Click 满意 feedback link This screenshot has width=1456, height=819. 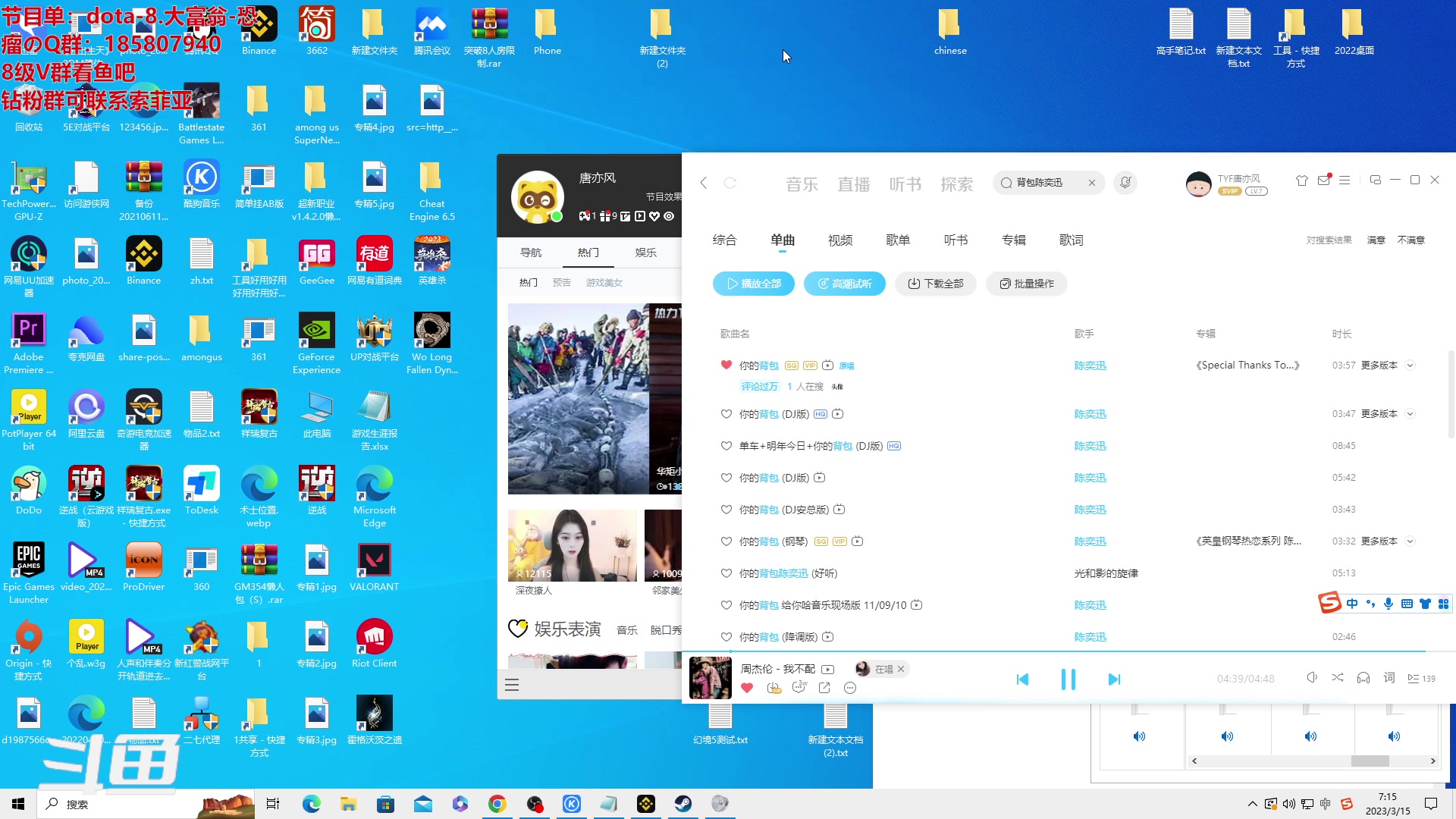point(1376,240)
